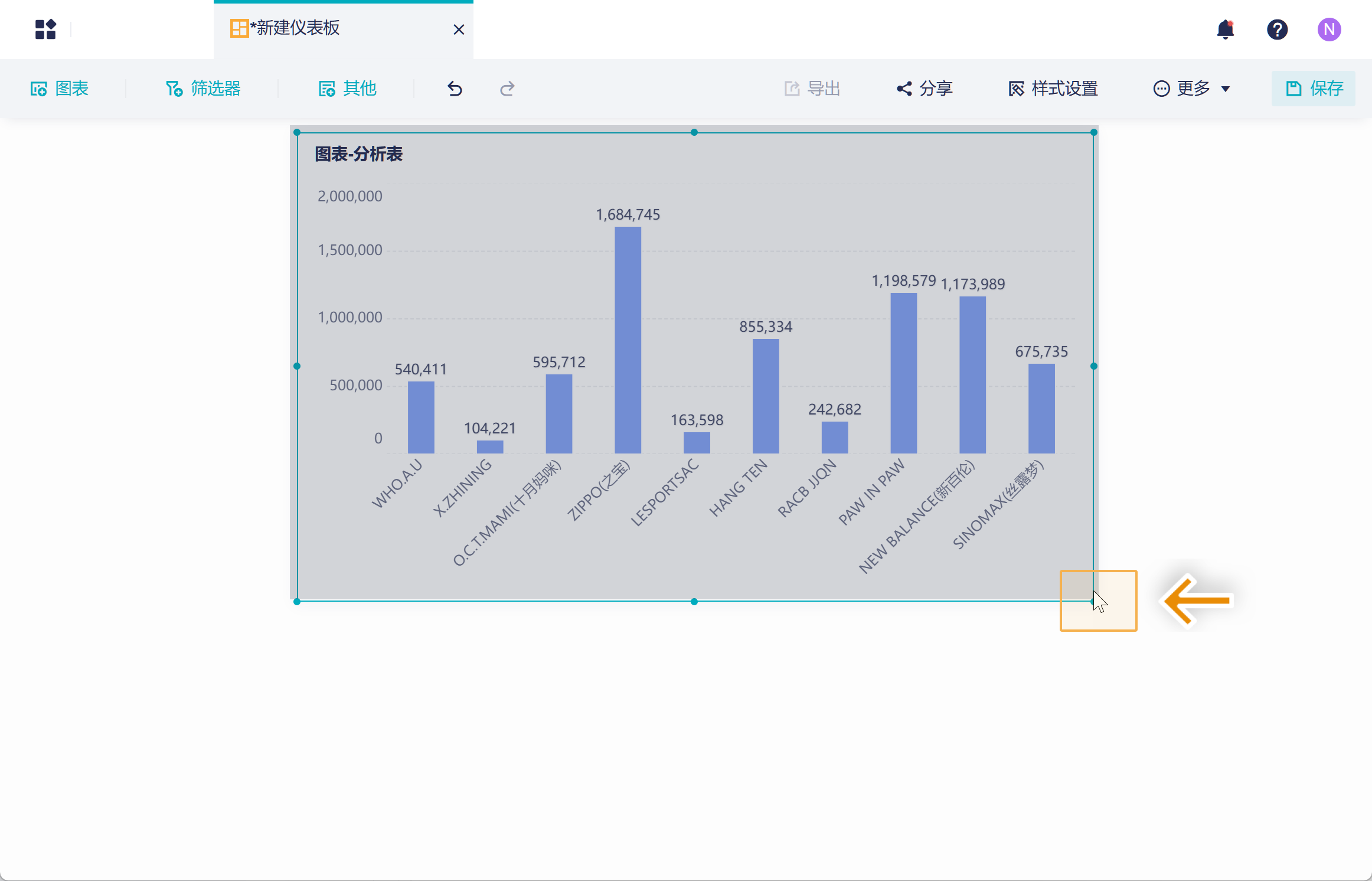Click the X.ZHINING bar
Viewport: 1372px width, 881px height.
[490, 447]
